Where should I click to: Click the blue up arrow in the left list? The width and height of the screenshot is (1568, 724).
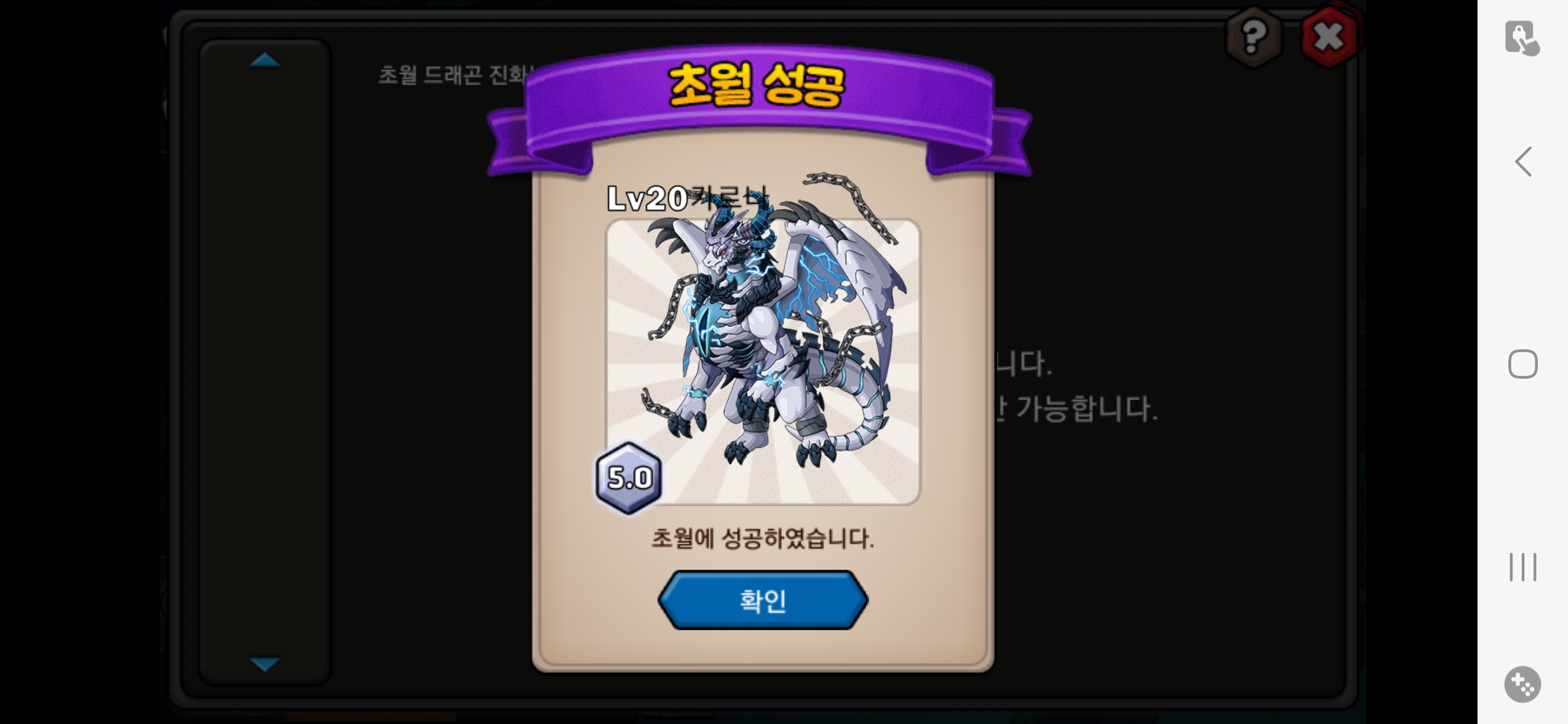265,60
